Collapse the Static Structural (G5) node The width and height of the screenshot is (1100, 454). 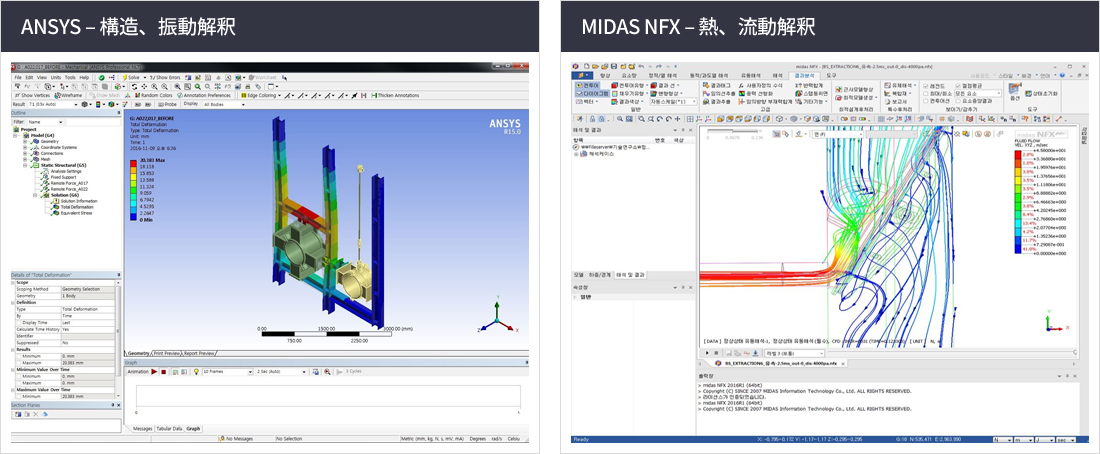(25, 166)
